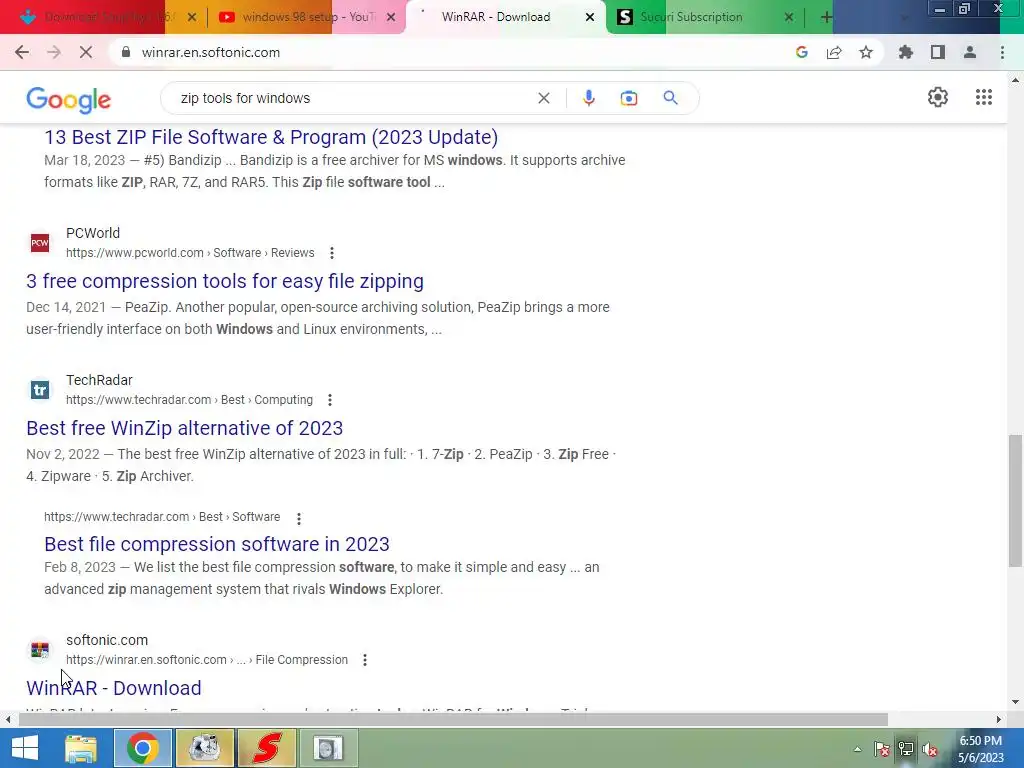Open the Windows Start menu
1024x768 pixels.
coord(25,748)
